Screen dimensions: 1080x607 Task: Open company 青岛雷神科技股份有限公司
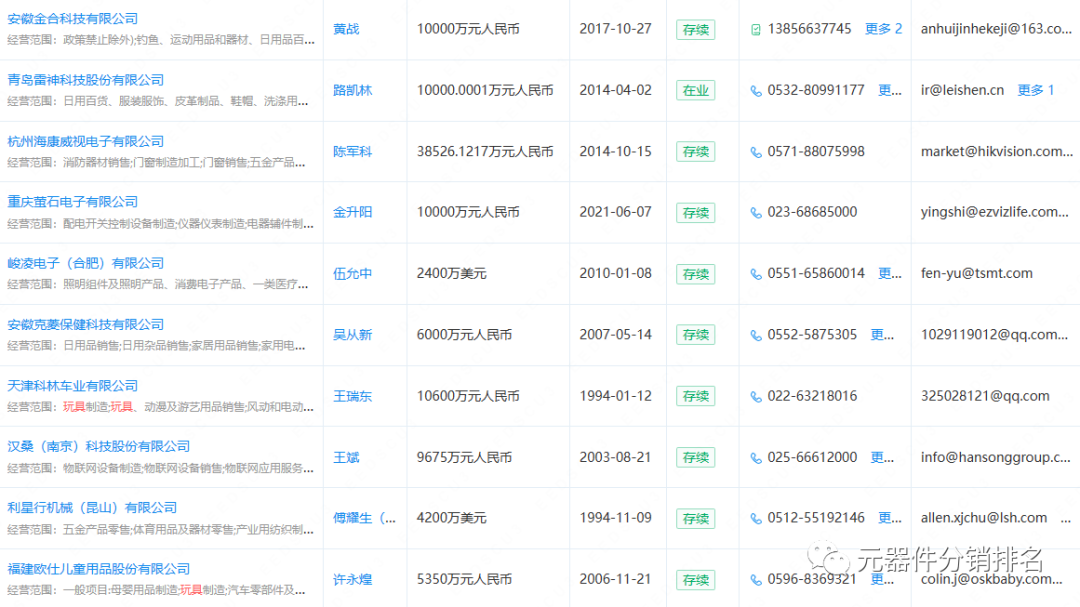click(x=85, y=80)
